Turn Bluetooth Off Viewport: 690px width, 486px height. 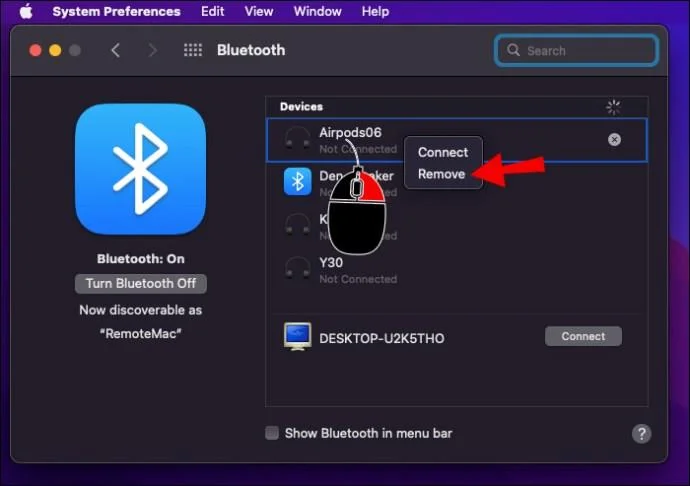(140, 284)
